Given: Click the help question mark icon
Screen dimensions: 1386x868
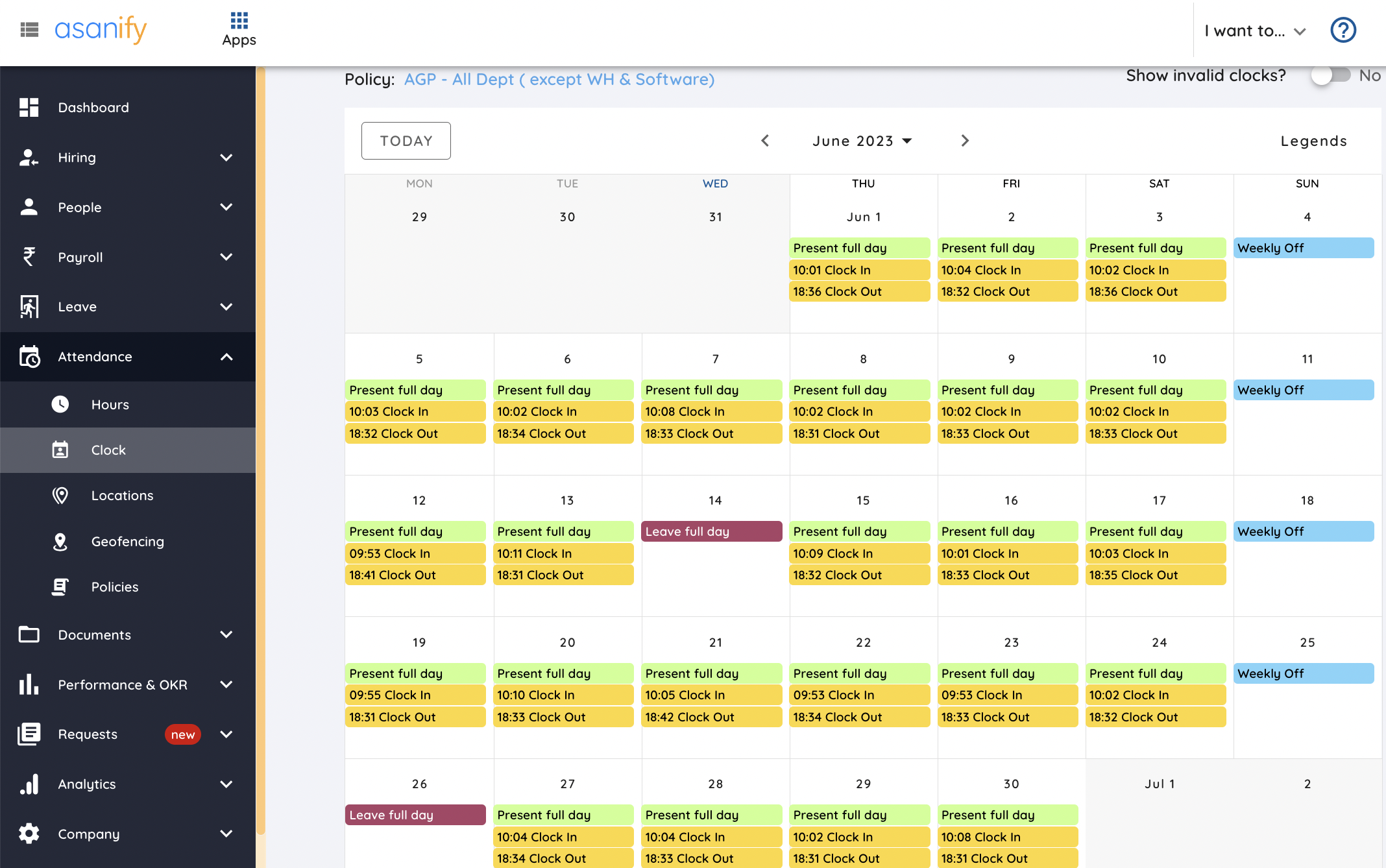Looking at the screenshot, I should pos(1343,30).
